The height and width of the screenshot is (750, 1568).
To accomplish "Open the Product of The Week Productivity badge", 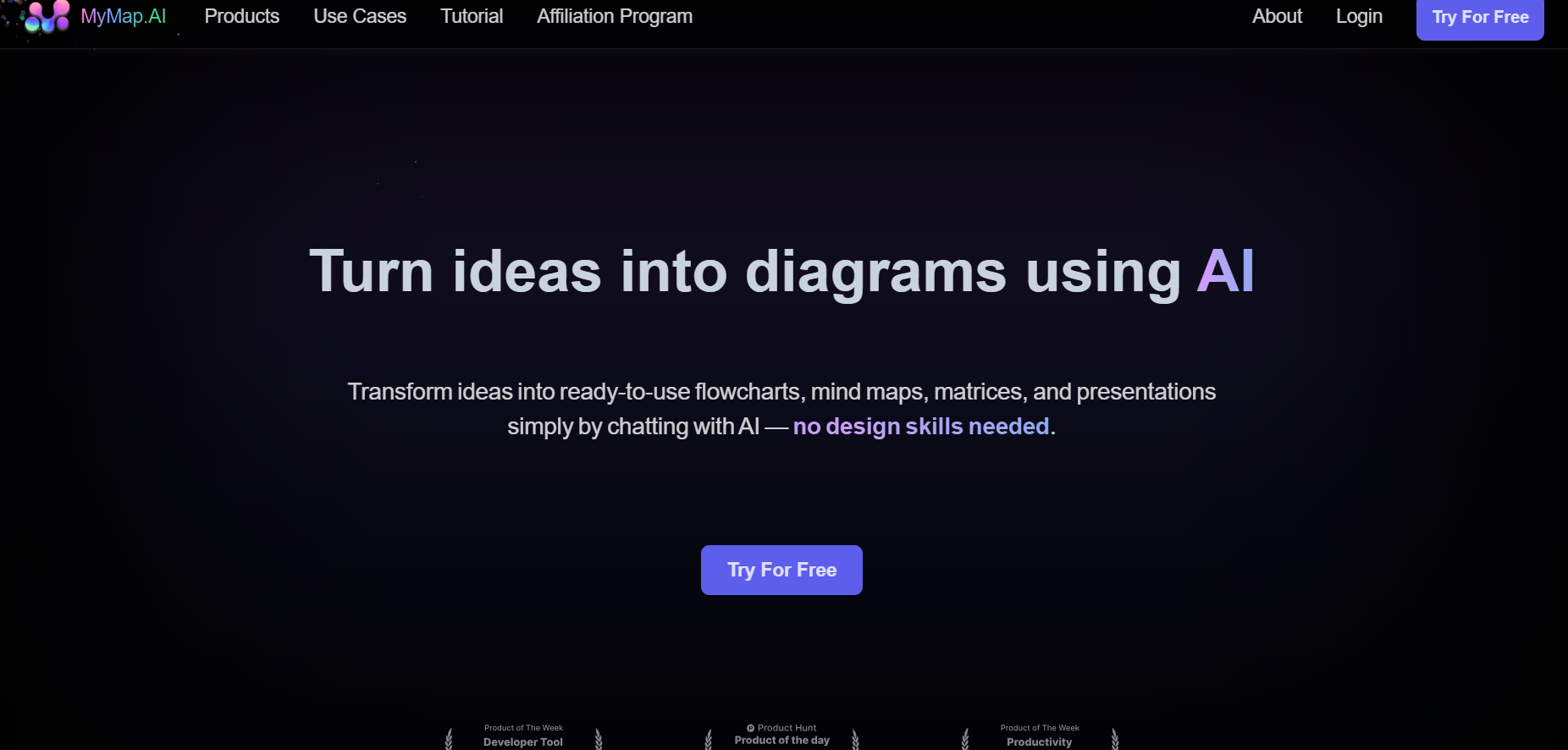I will tap(1040, 735).
